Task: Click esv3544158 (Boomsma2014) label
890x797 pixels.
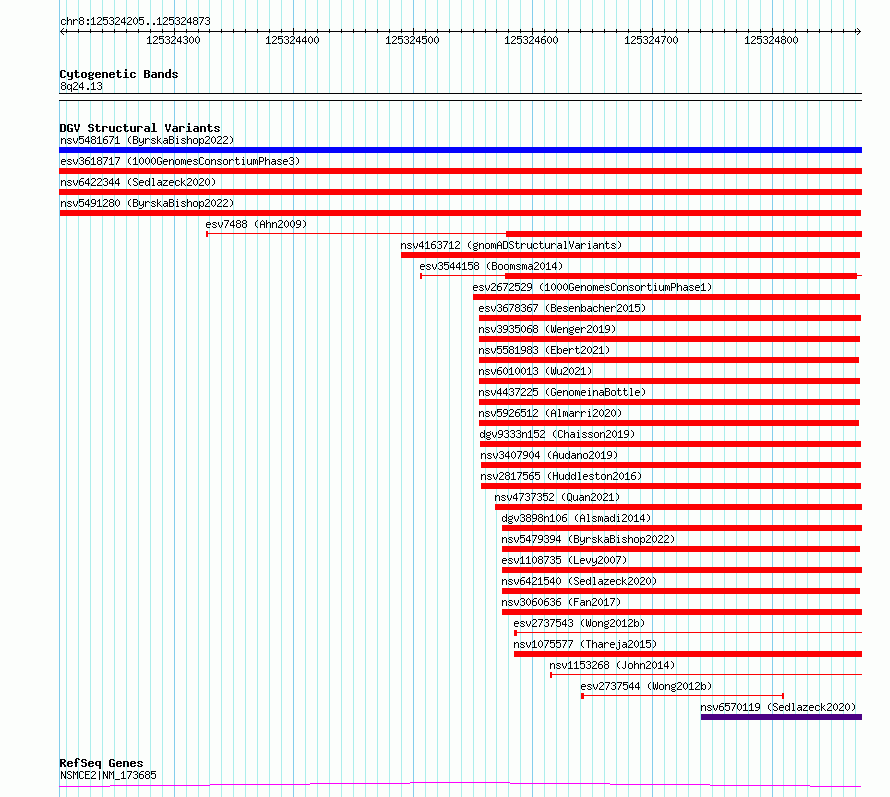Action: coord(491,266)
